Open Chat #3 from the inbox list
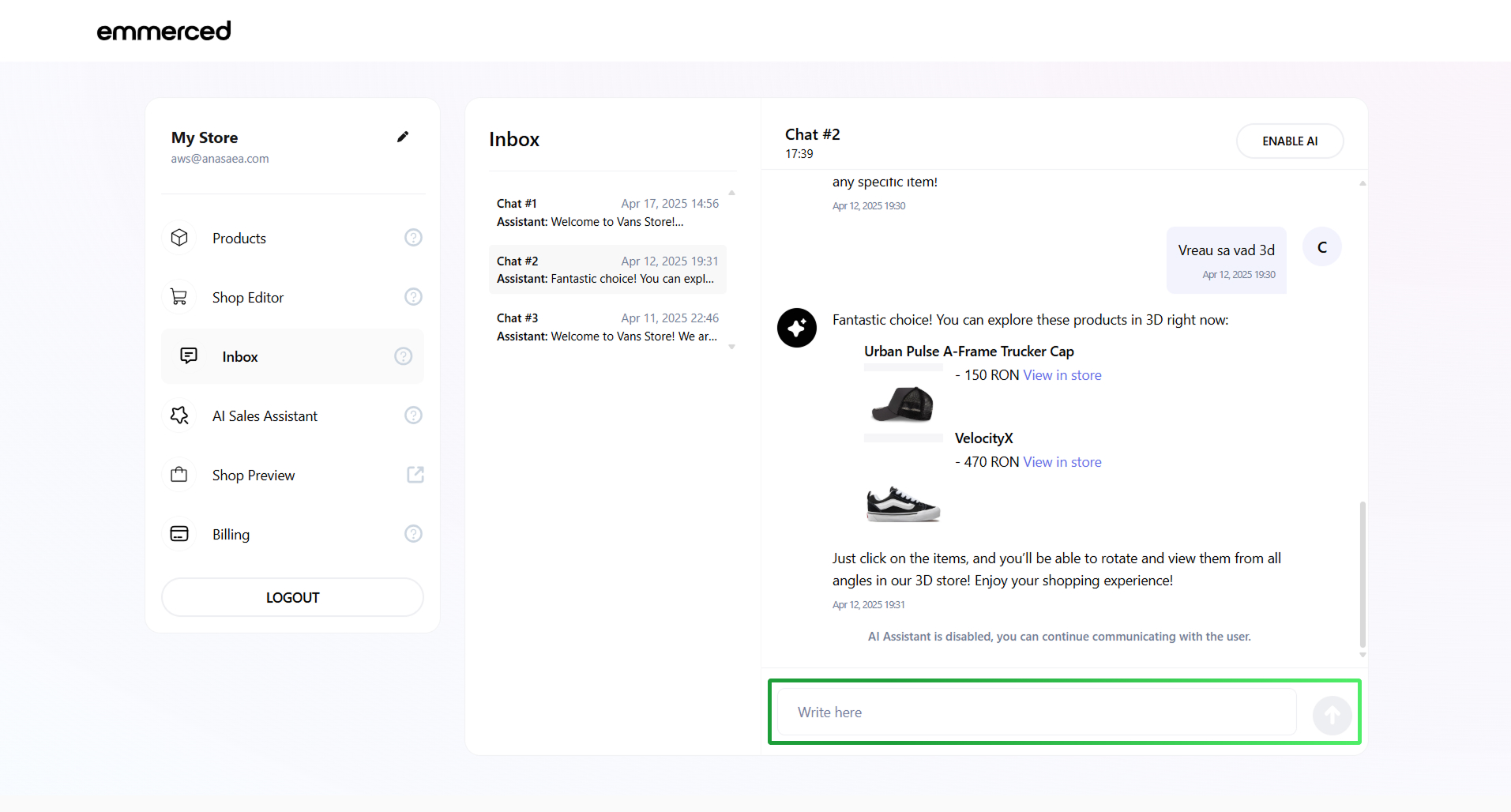The image size is (1511, 812). tap(607, 327)
